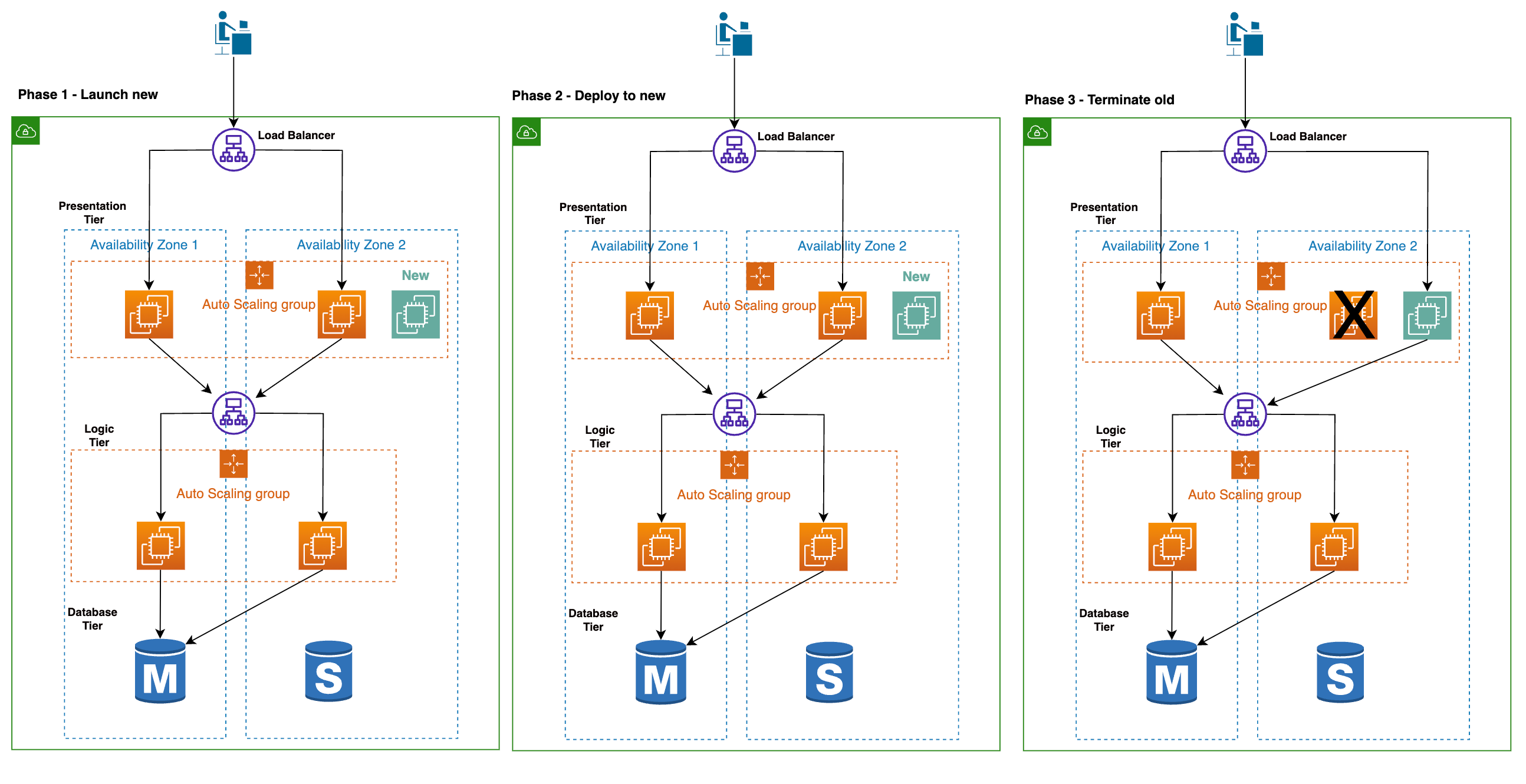Select Phase 3 logic tier Auto Scaling icon
Screen dimensions: 1526x784
tap(1245, 466)
